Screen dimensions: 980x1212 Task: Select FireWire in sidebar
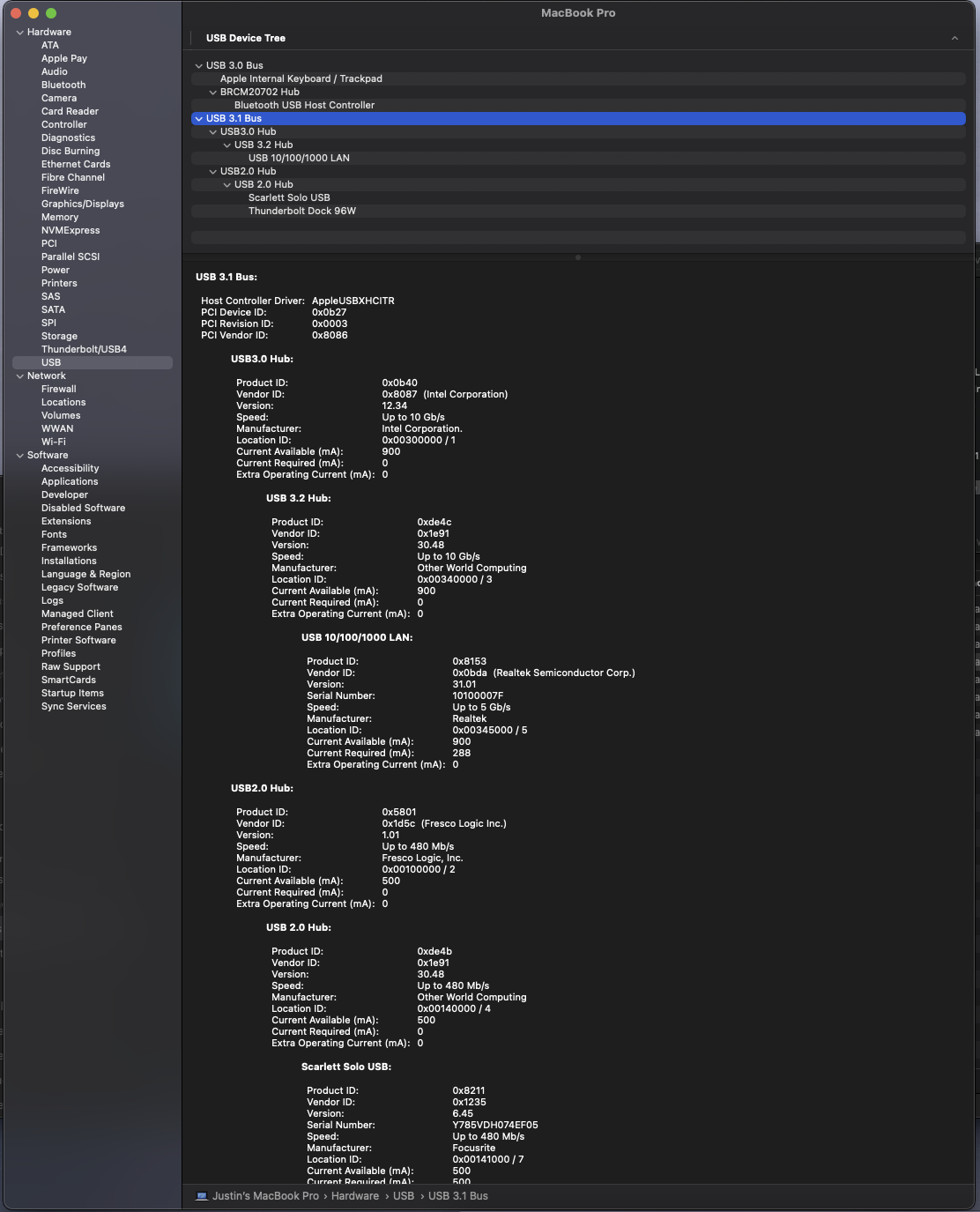click(x=60, y=191)
